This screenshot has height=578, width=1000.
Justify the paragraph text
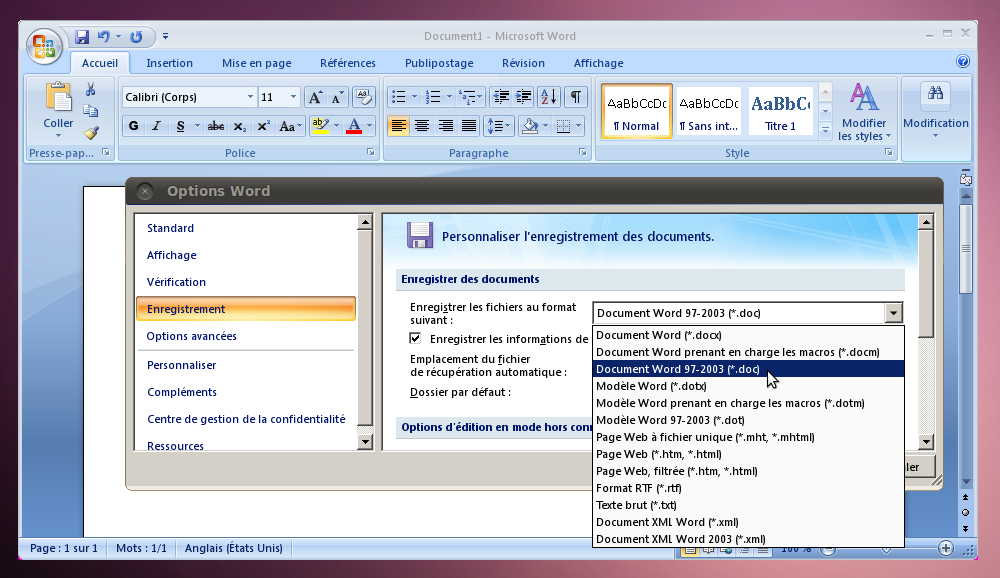(x=469, y=126)
